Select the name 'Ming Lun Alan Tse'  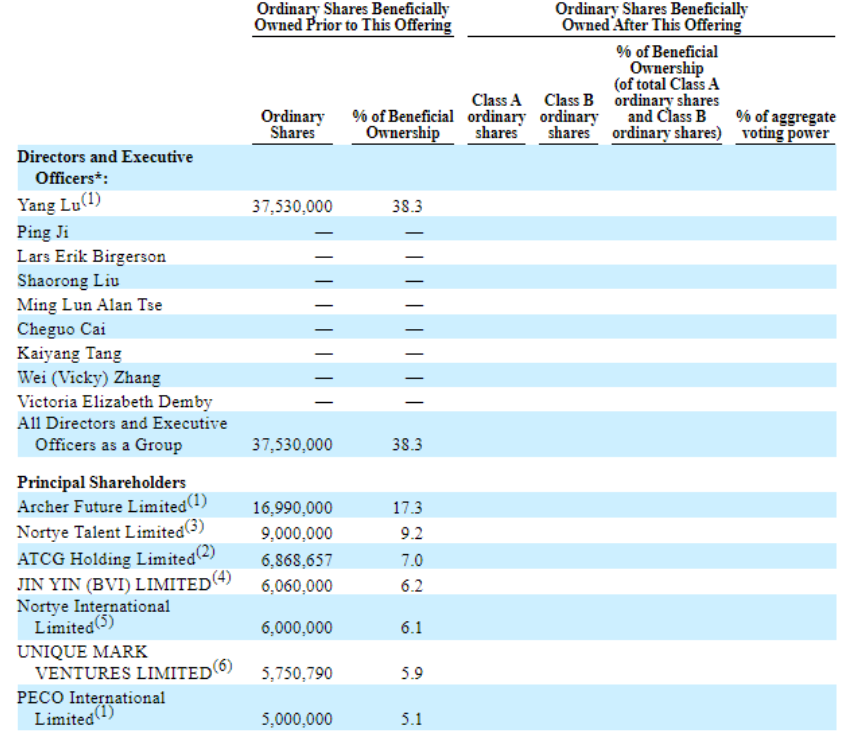click(89, 305)
